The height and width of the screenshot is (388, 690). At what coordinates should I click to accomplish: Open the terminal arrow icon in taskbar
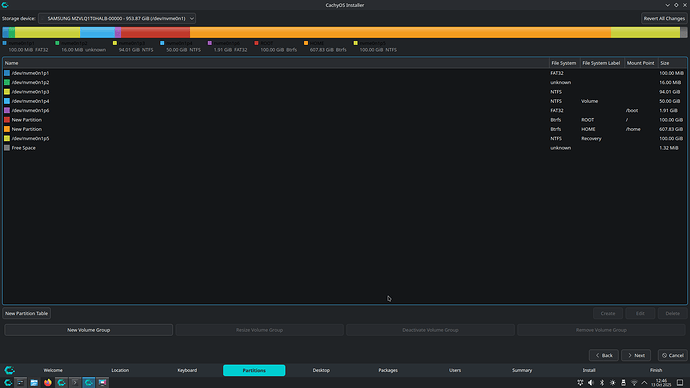click(x=75, y=382)
